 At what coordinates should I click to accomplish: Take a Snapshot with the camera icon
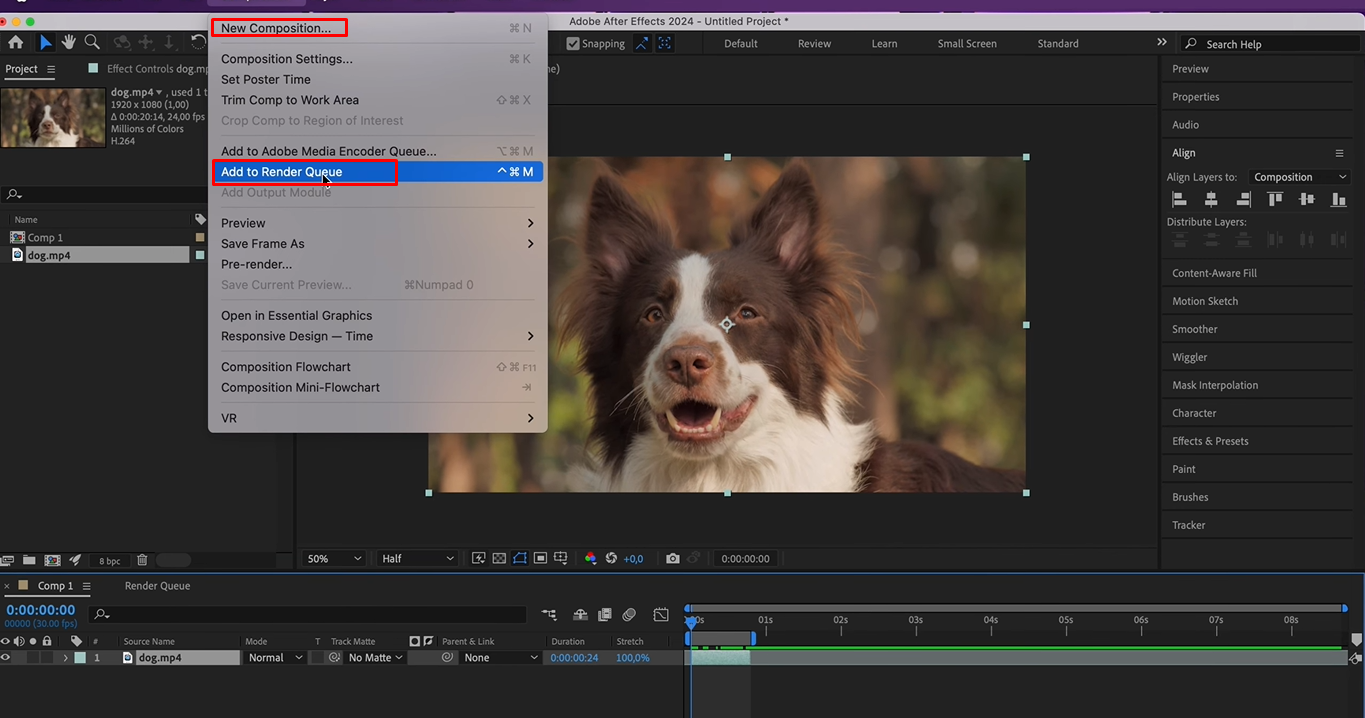point(672,558)
